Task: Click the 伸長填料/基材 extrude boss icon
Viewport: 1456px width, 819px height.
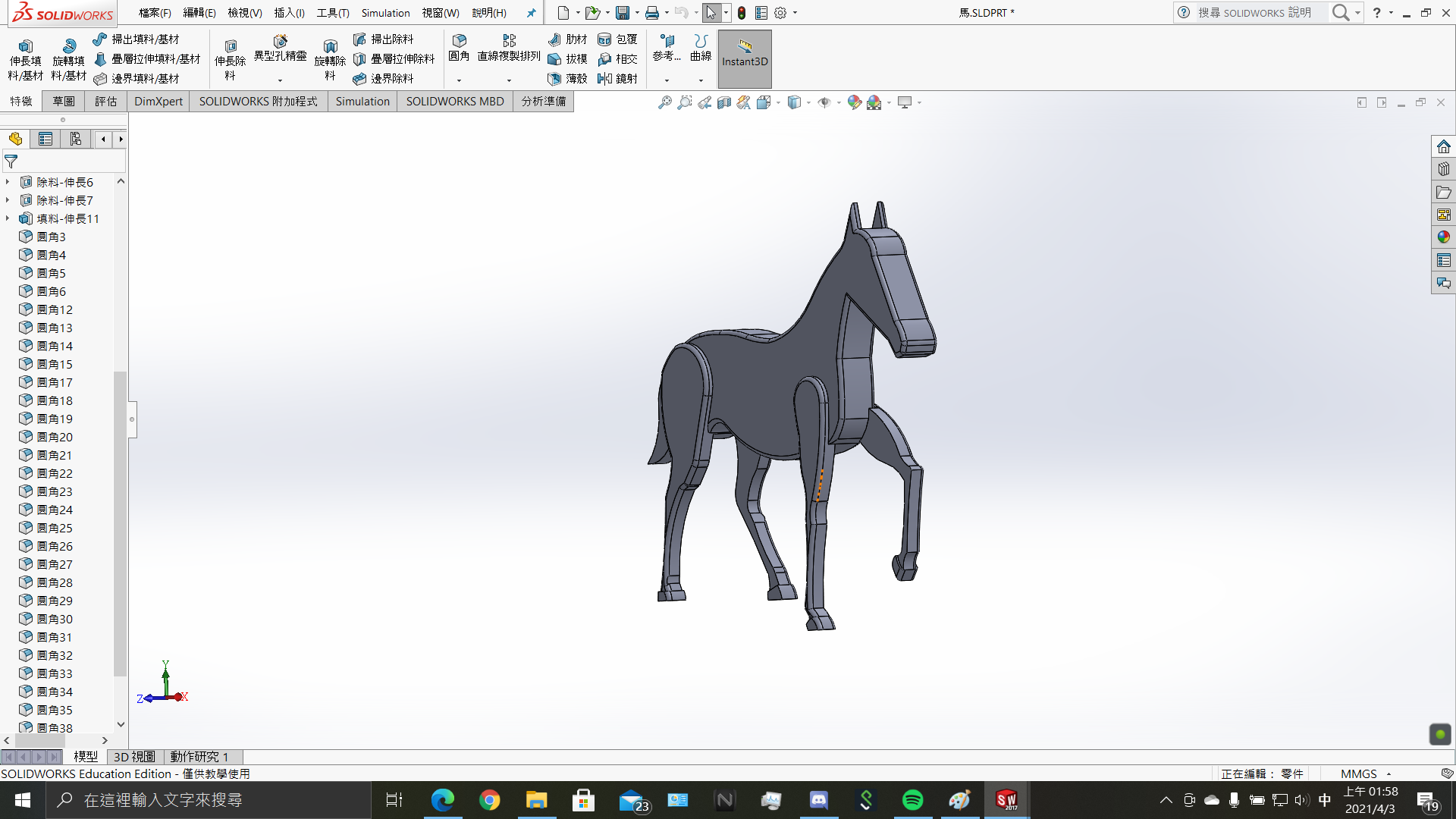Action: coord(25,48)
